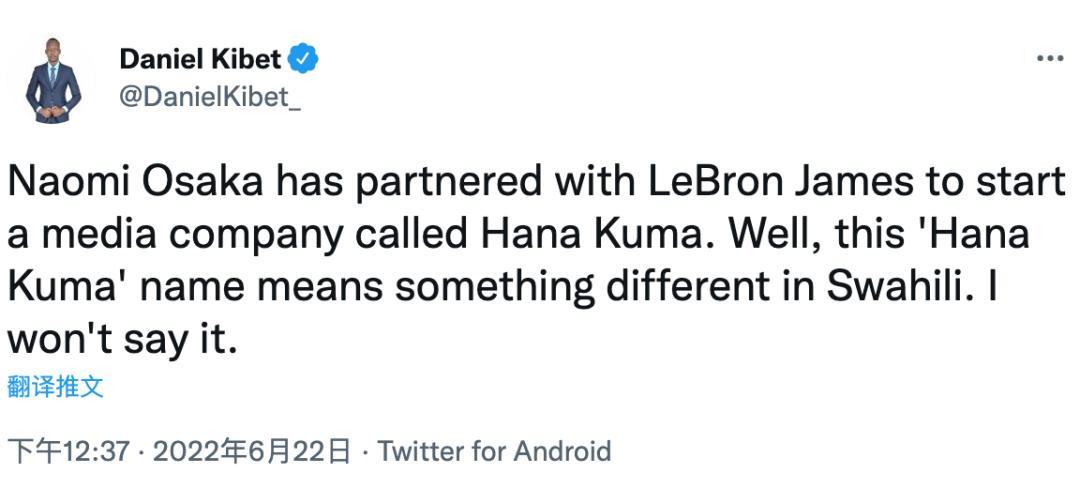Click the Daniel Kibet display name

coord(200,59)
